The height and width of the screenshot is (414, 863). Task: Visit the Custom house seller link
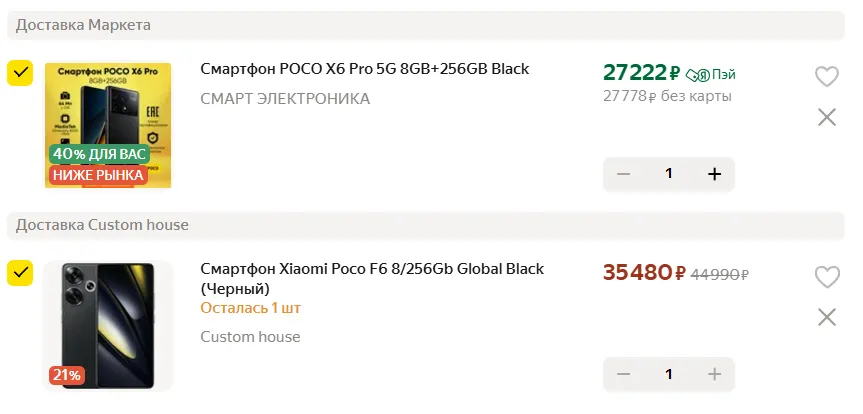250,337
